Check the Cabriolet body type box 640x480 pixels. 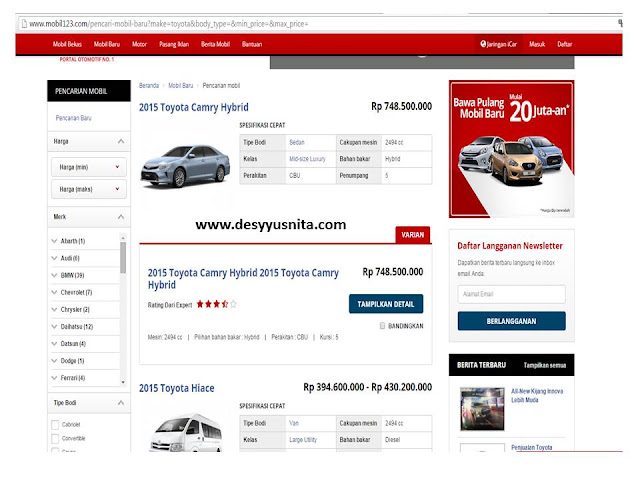[x=55, y=424]
